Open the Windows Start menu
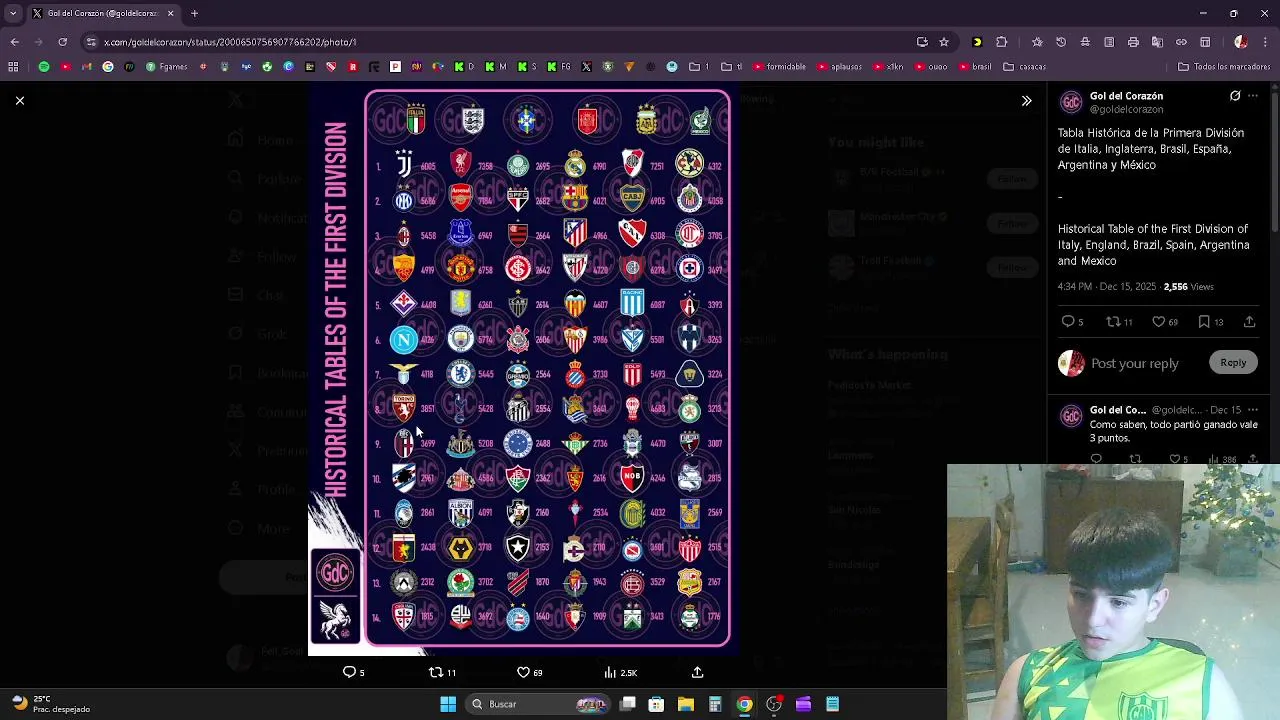This screenshot has width=1280, height=720. [448, 704]
